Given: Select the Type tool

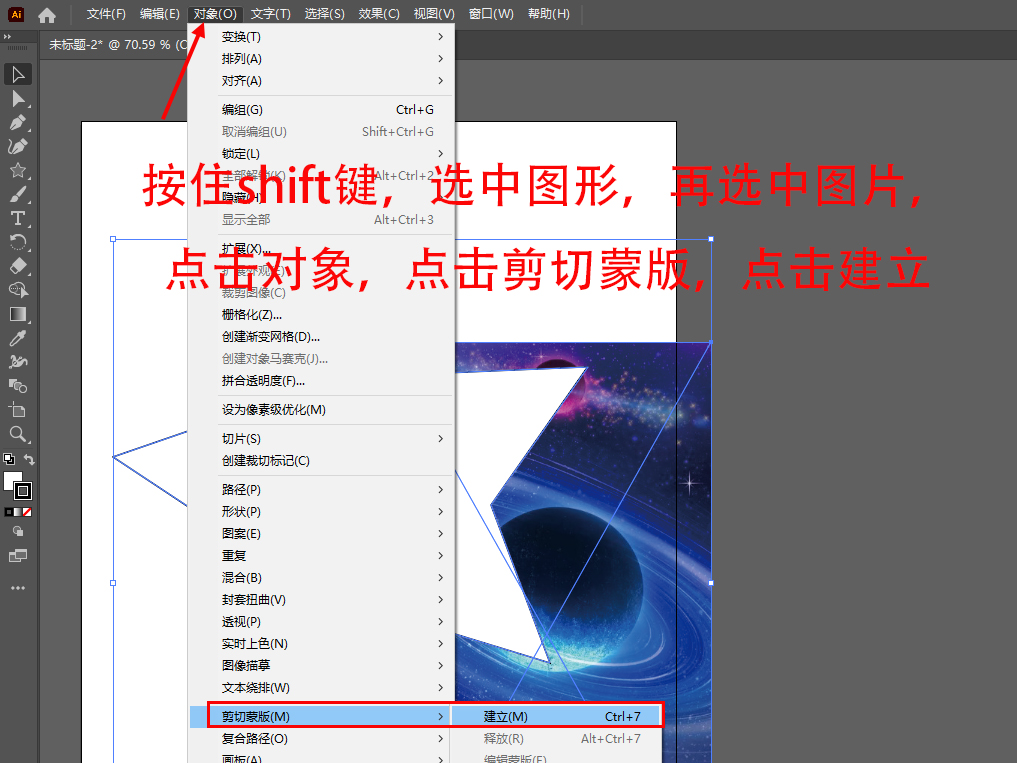Looking at the screenshot, I should tap(18, 218).
